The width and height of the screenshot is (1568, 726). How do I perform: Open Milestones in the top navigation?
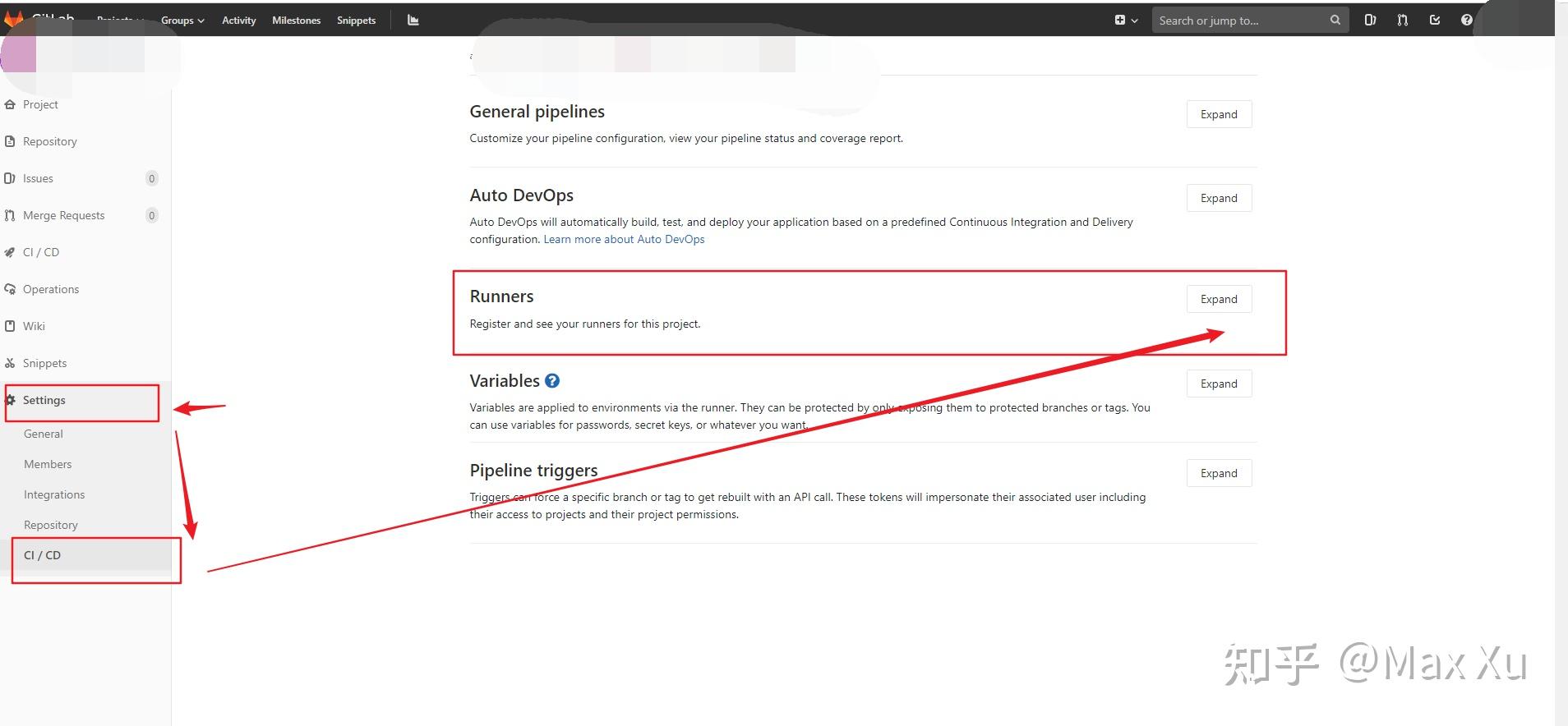[x=297, y=21]
